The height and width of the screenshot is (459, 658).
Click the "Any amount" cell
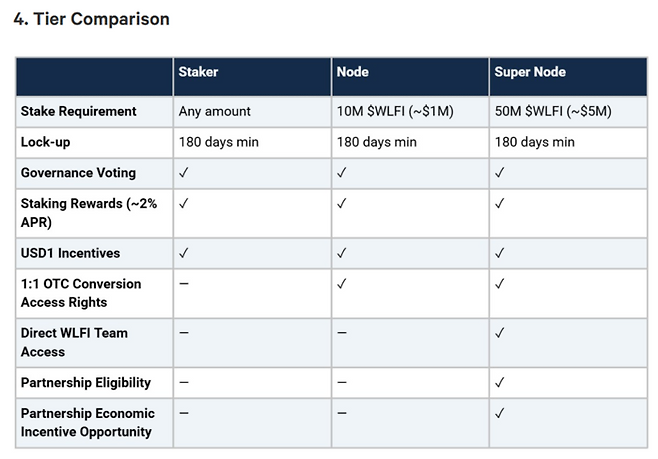[x=215, y=111]
